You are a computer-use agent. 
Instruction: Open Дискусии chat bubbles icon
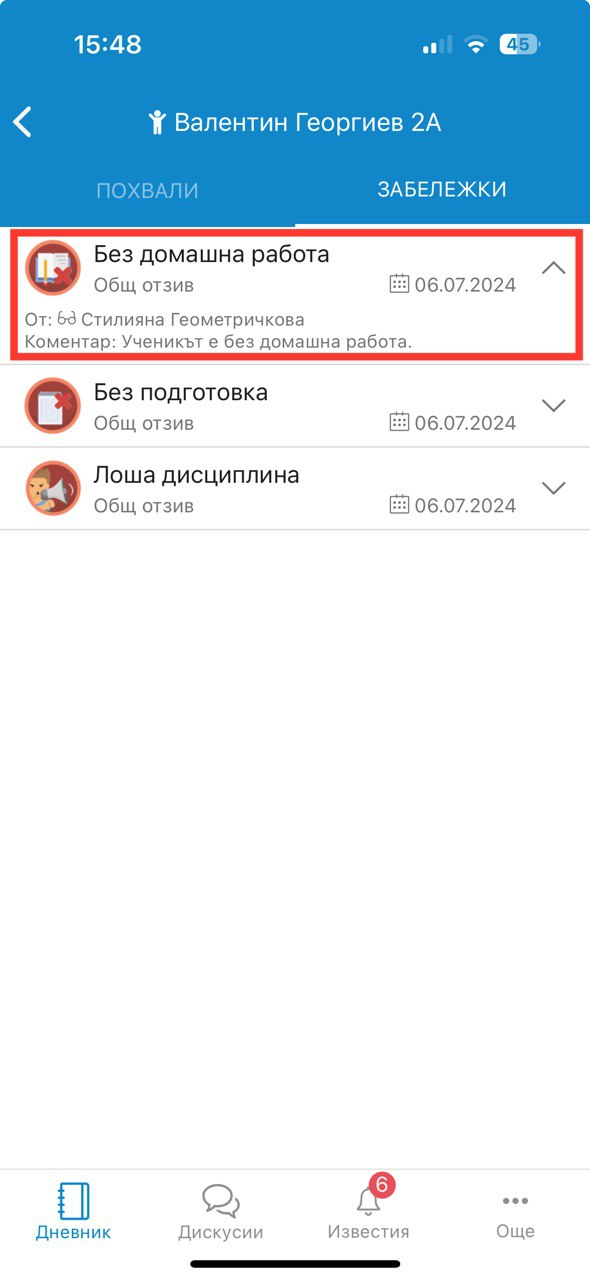pos(221,1200)
